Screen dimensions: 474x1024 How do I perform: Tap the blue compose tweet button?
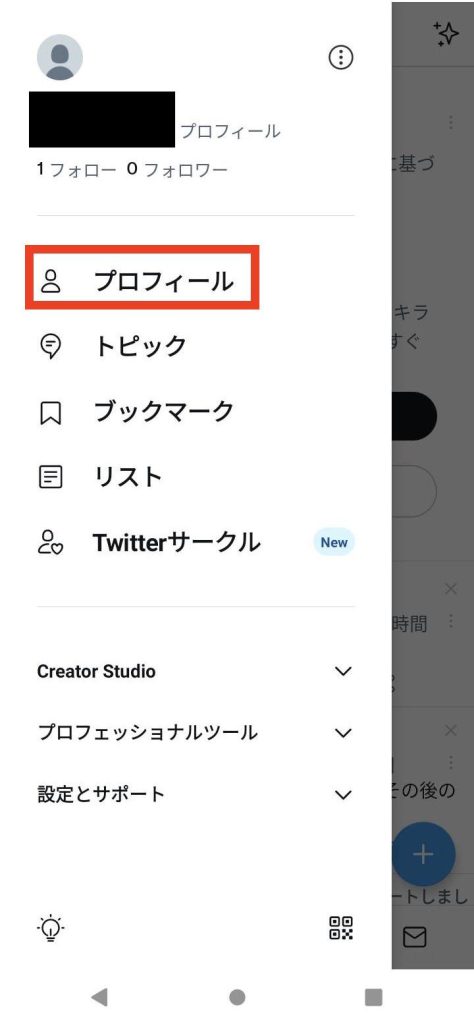[424, 854]
